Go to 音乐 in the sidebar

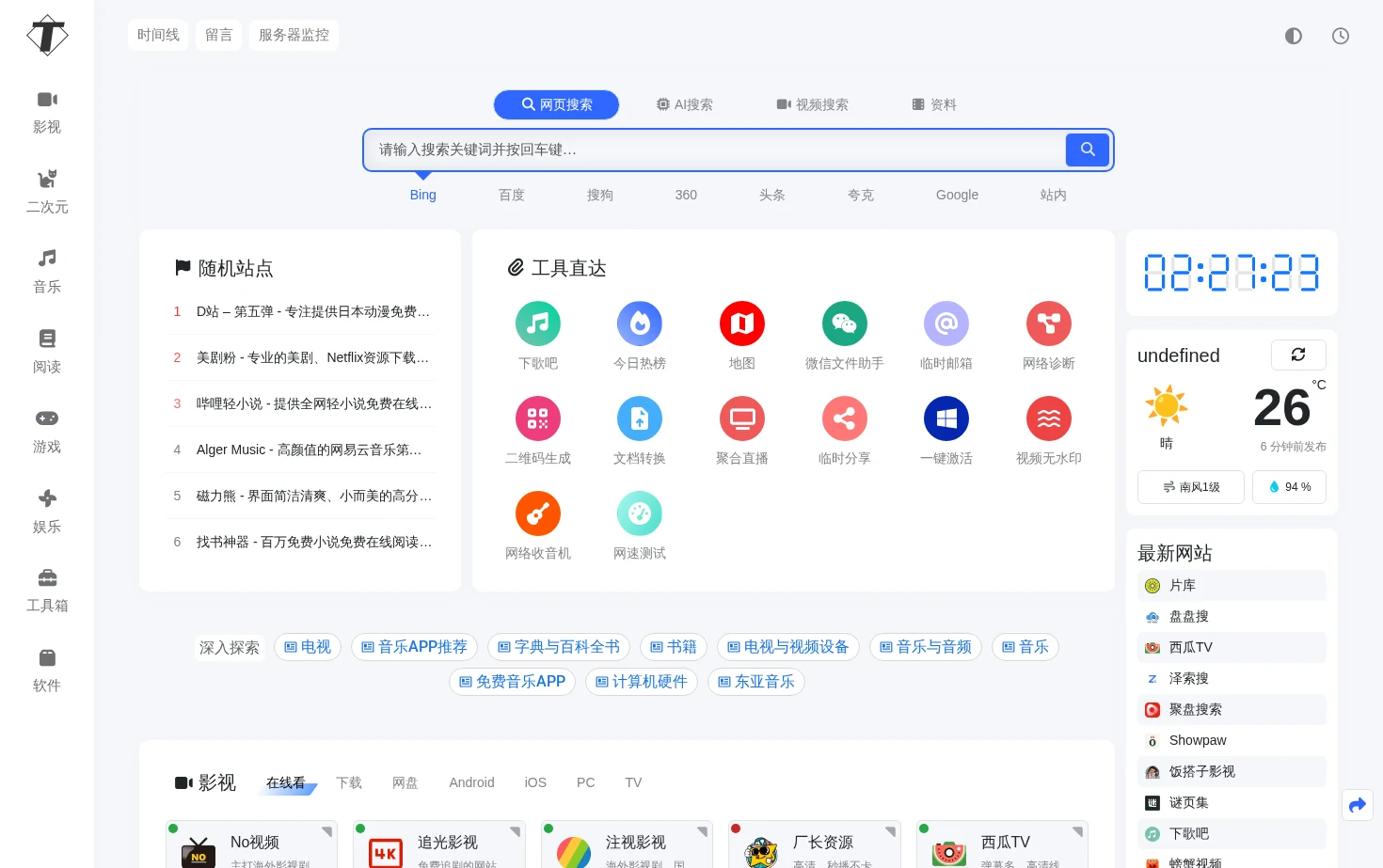47,273
